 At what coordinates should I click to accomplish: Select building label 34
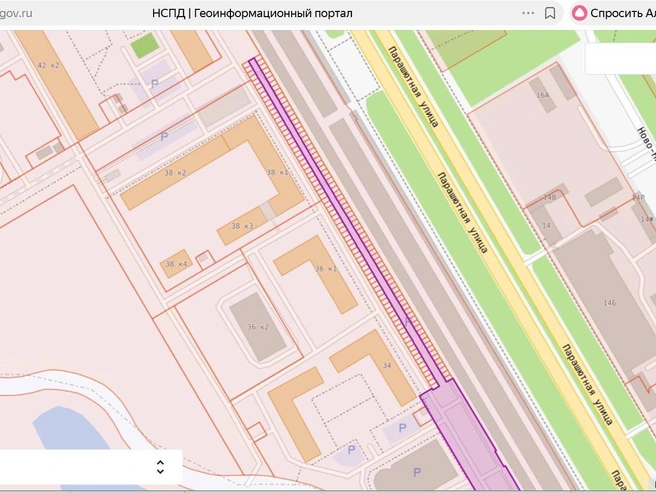tap(387, 365)
